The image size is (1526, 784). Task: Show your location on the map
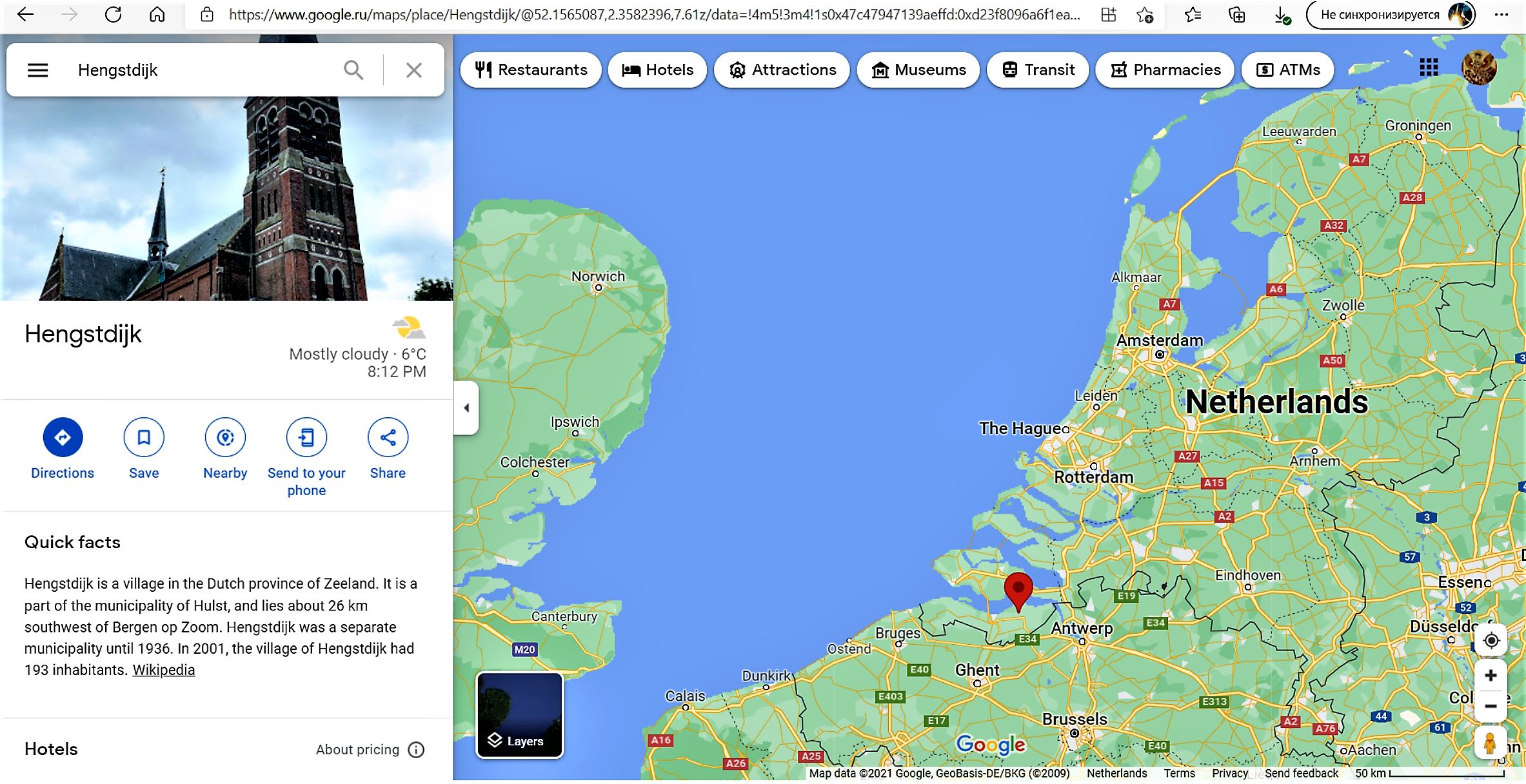tap(1491, 640)
